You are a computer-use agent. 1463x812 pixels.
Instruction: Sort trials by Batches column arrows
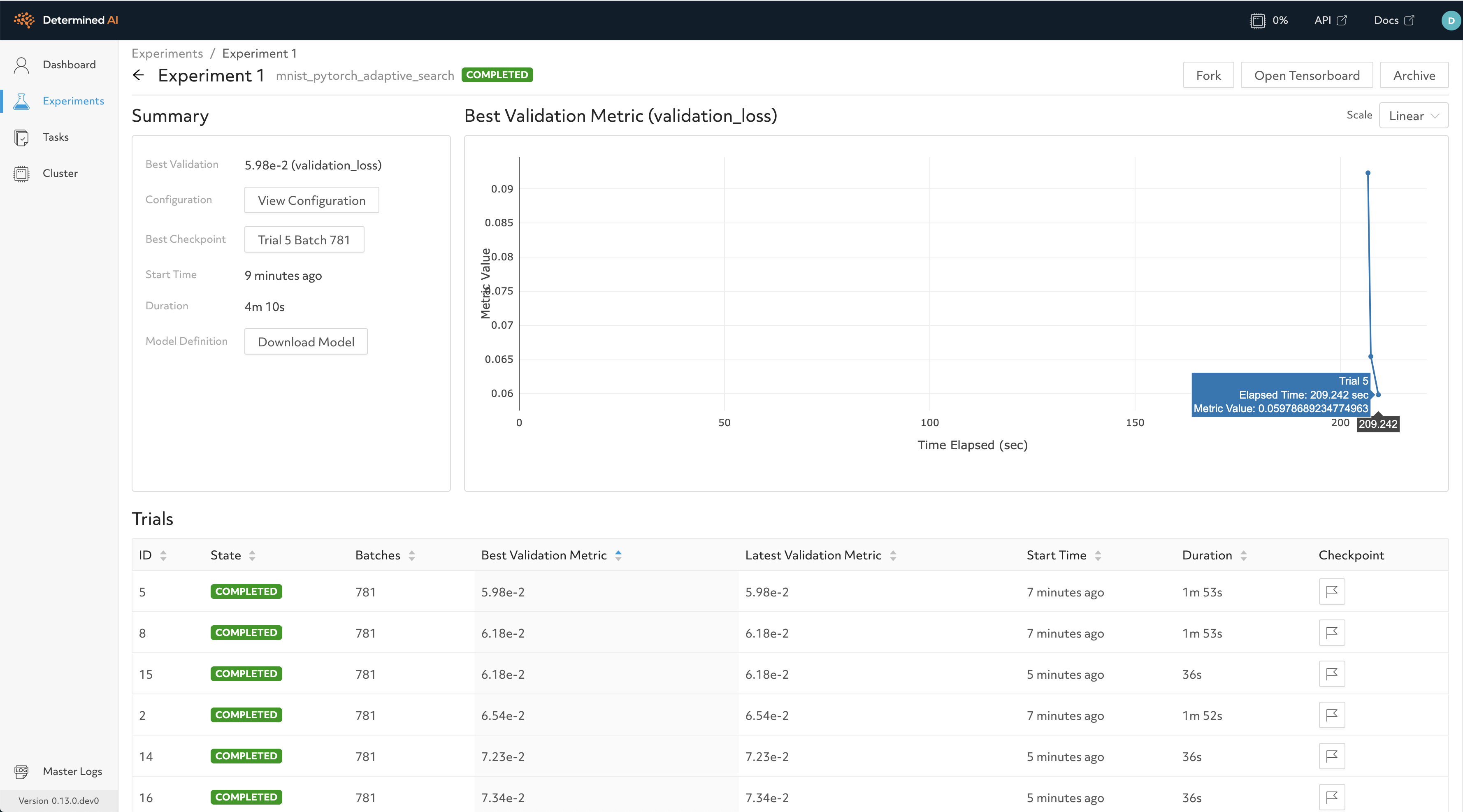pos(412,555)
